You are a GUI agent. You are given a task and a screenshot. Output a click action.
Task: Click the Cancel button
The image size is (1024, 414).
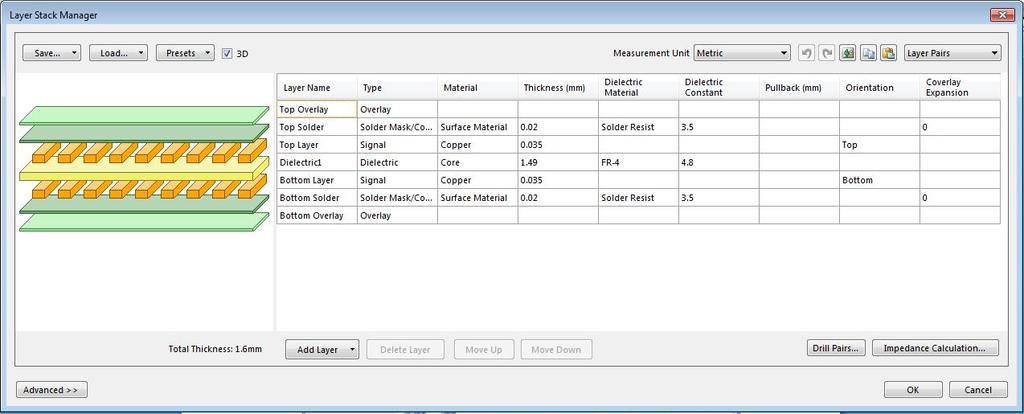[x=978, y=390]
